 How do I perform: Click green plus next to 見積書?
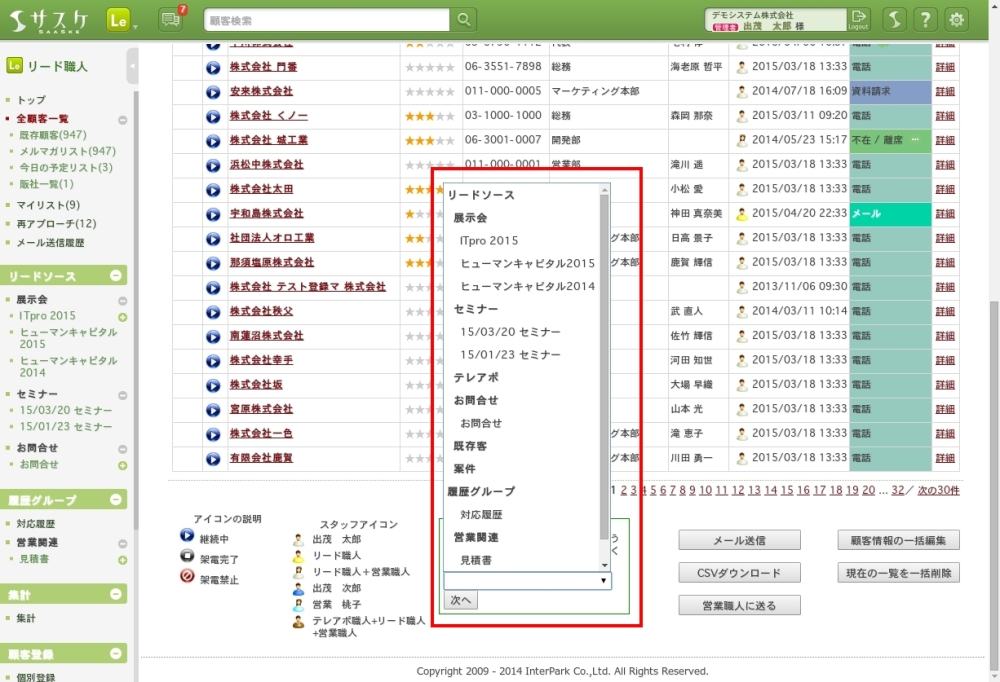pos(122,560)
